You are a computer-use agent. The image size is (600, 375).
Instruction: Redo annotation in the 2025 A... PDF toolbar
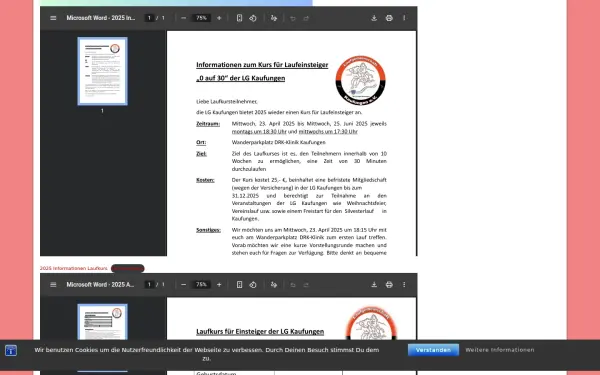306,285
